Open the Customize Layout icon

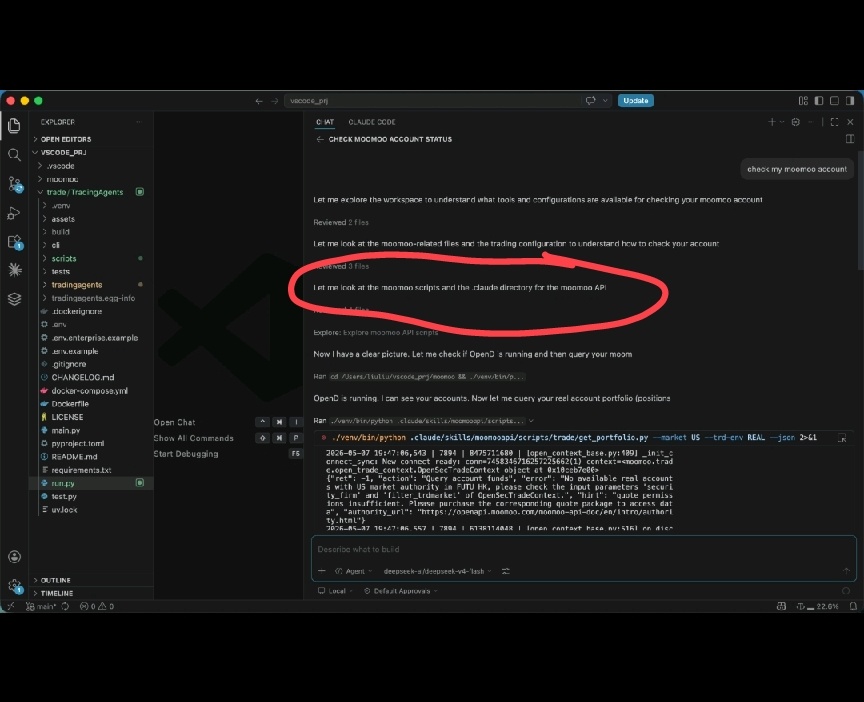803,100
